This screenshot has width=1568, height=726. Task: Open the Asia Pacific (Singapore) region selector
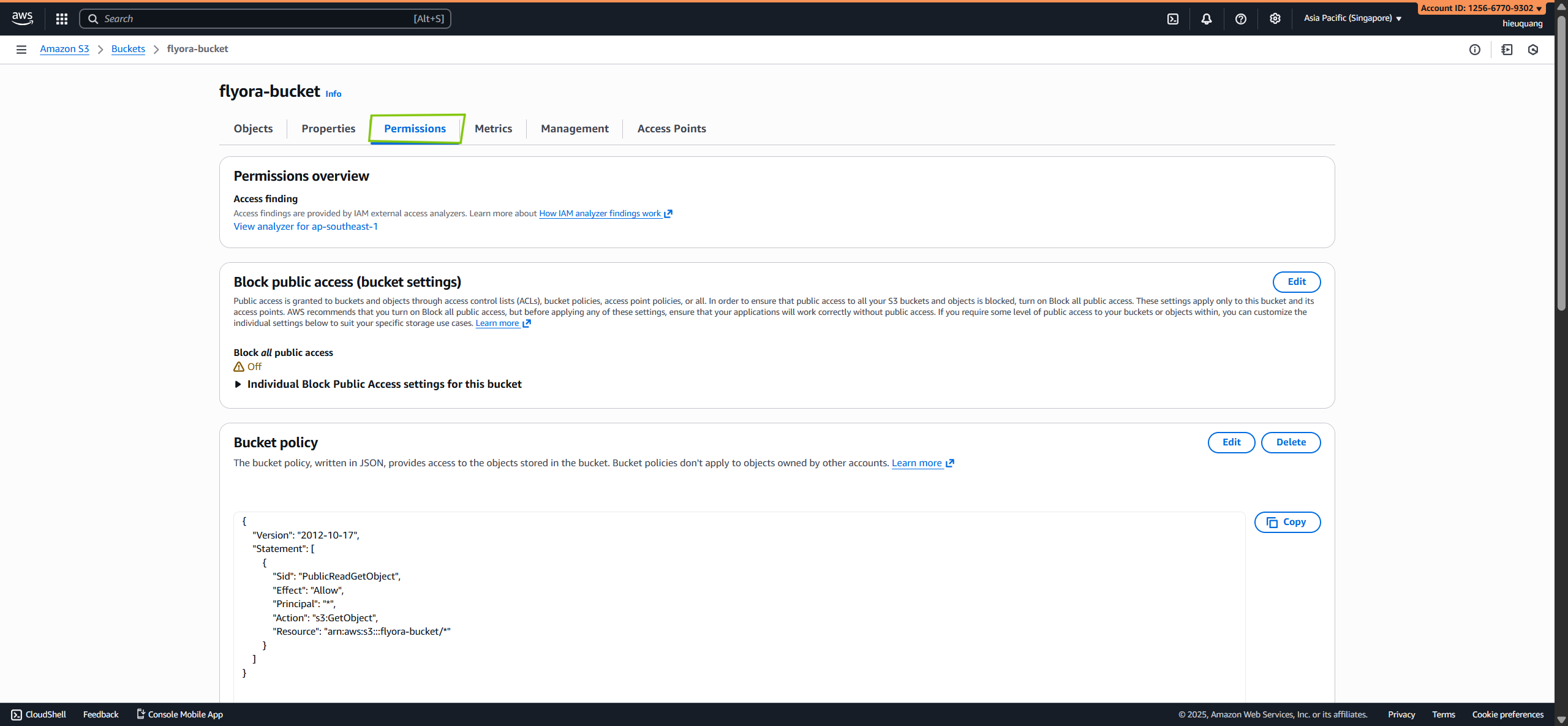[x=1351, y=18]
